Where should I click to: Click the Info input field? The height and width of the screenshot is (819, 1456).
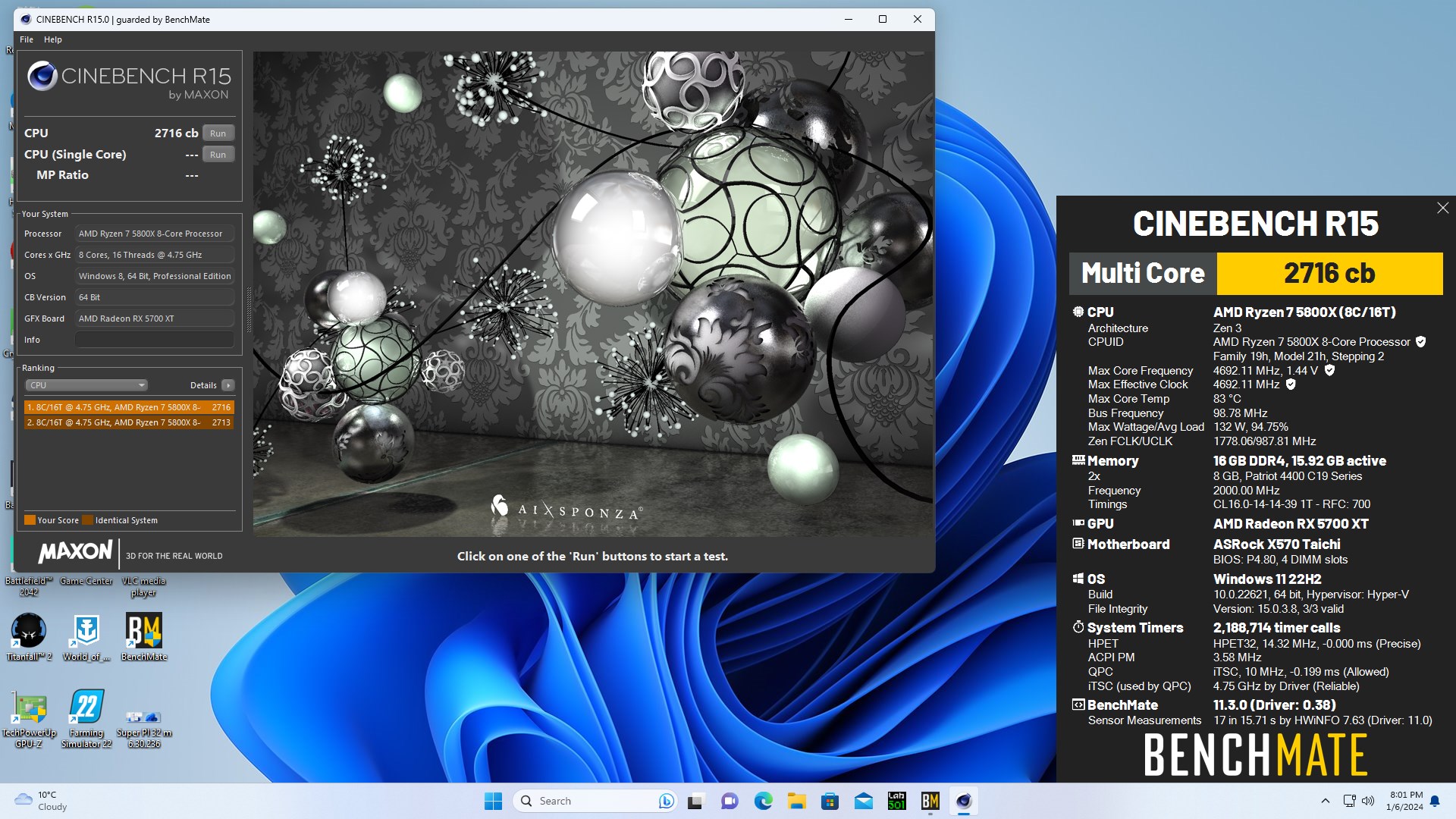tap(154, 340)
